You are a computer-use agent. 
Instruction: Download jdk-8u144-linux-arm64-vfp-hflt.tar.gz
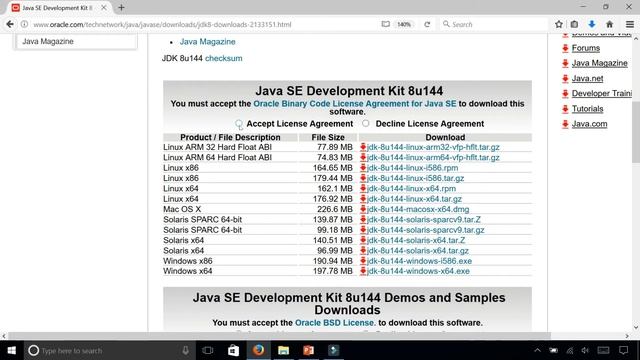pyautogui.click(x=433, y=158)
